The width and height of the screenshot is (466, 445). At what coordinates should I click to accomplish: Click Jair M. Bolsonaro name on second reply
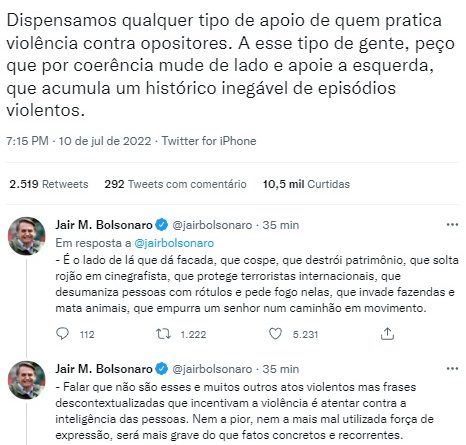[x=104, y=369]
